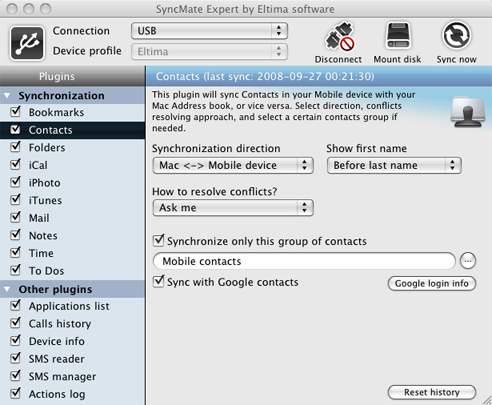Viewport: 492px width, 405px height.
Task: Select Folders in the plugins list
Action: pyautogui.click(x=72, y=148)
